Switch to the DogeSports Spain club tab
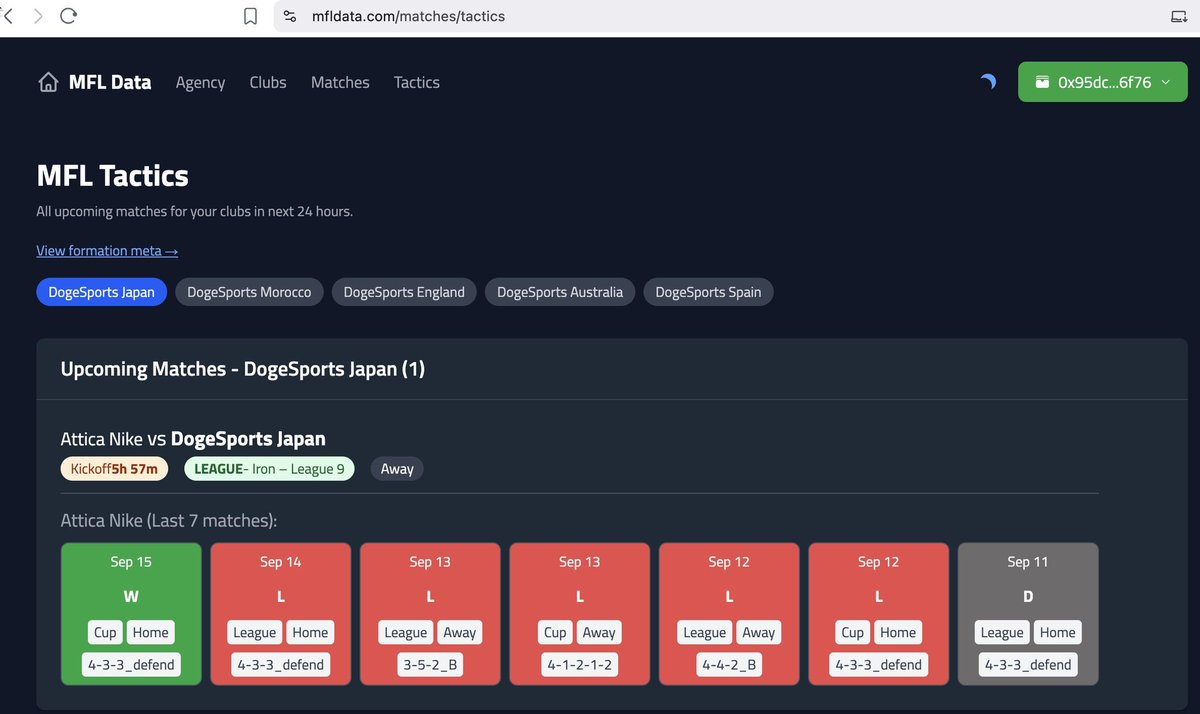Image resolution: width=1200 pixels, height=714 pixels. 708,292
